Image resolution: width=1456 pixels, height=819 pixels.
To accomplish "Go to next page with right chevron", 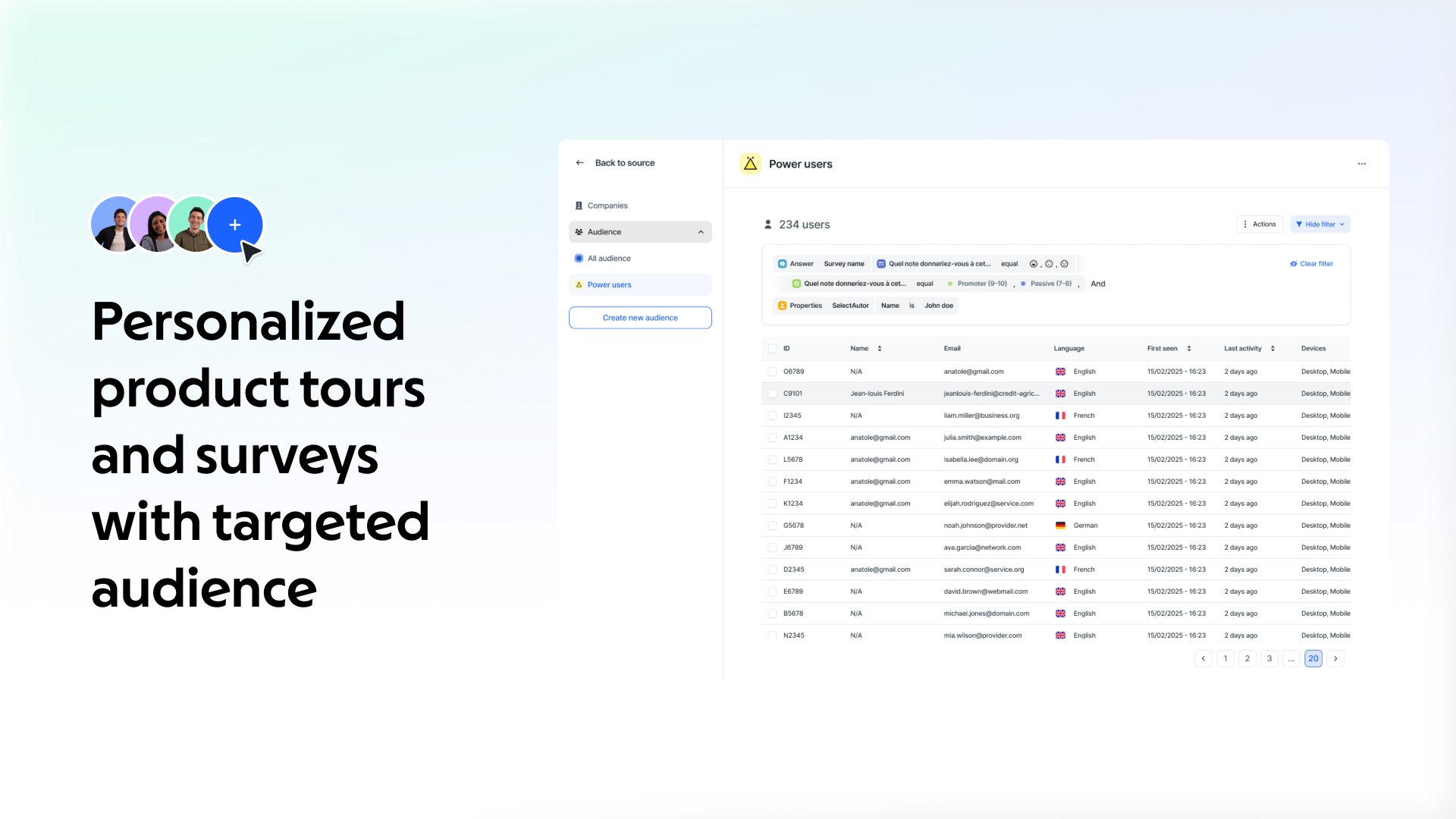I will click(1335, 658).
